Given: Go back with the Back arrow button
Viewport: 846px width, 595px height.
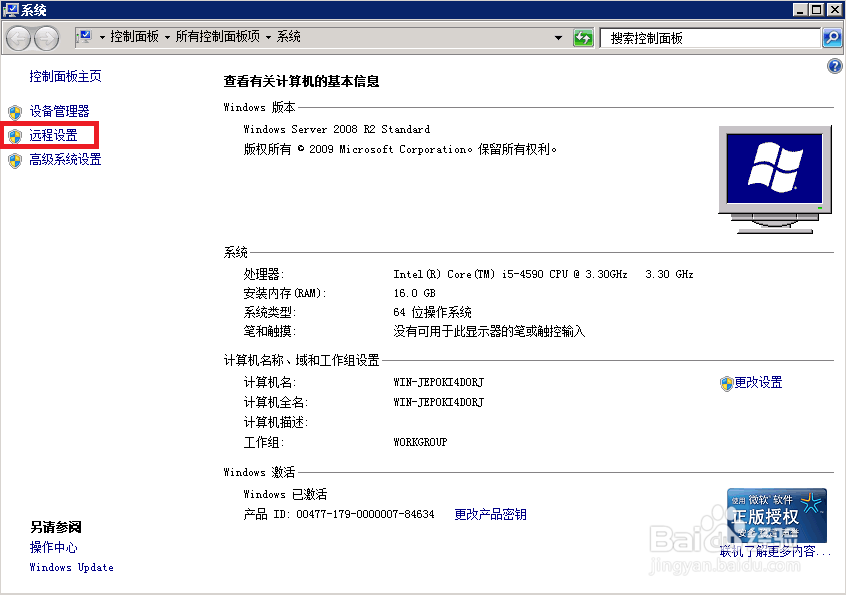Looking at the screenshot, I should 18,38.
